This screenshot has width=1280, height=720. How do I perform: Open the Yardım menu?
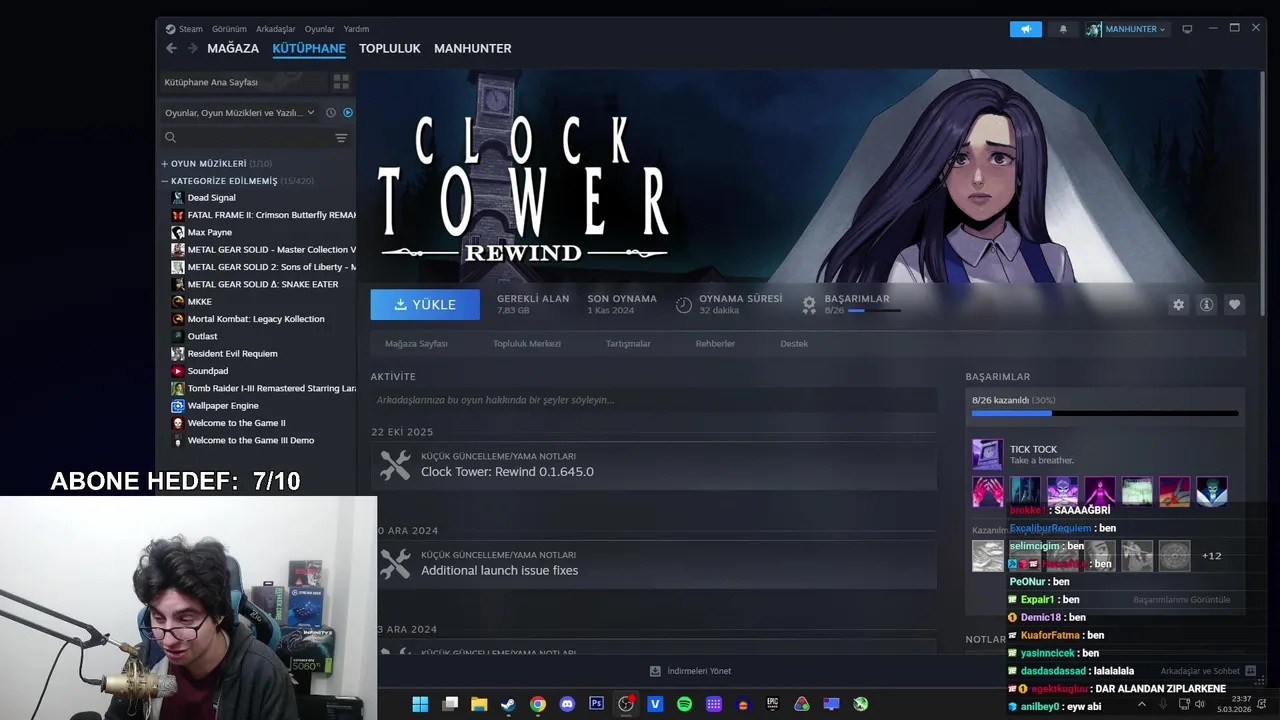[356, 29]
